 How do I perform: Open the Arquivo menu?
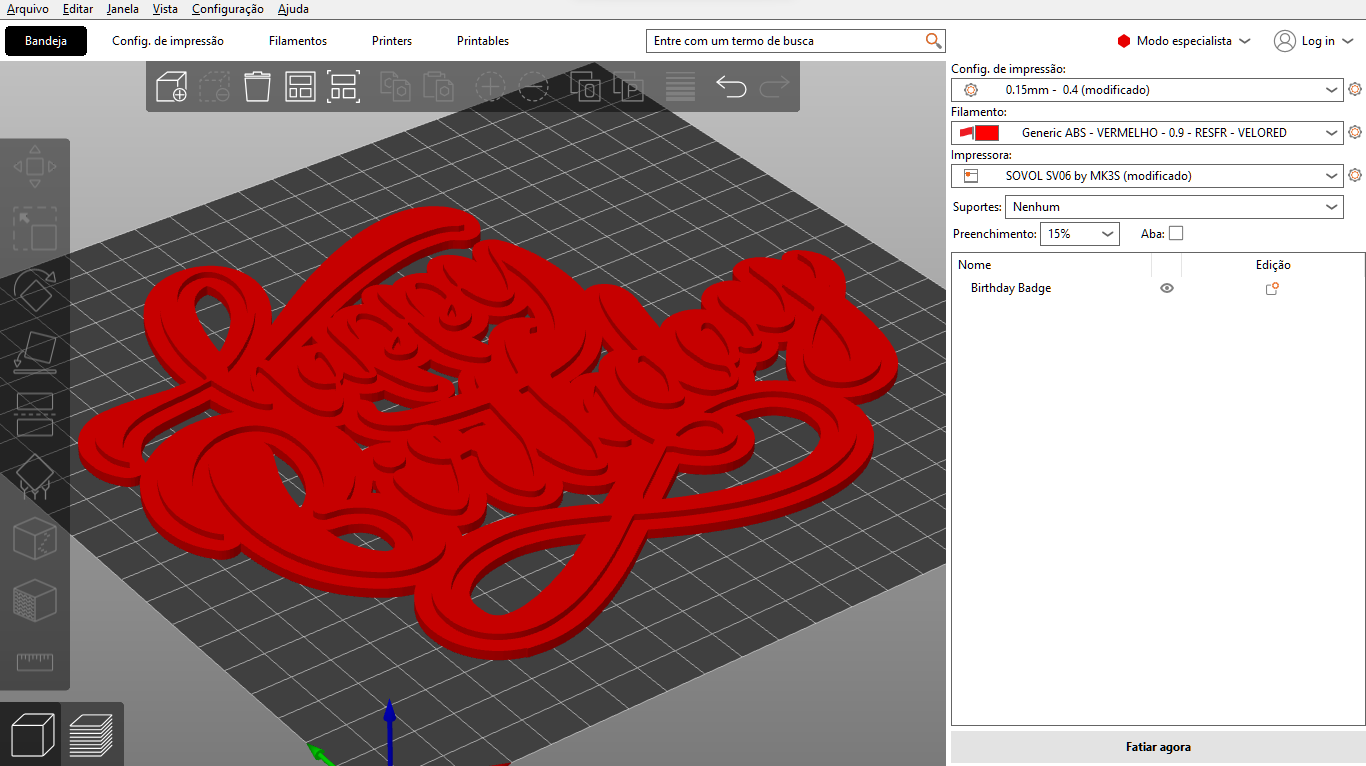coord(28,9)
